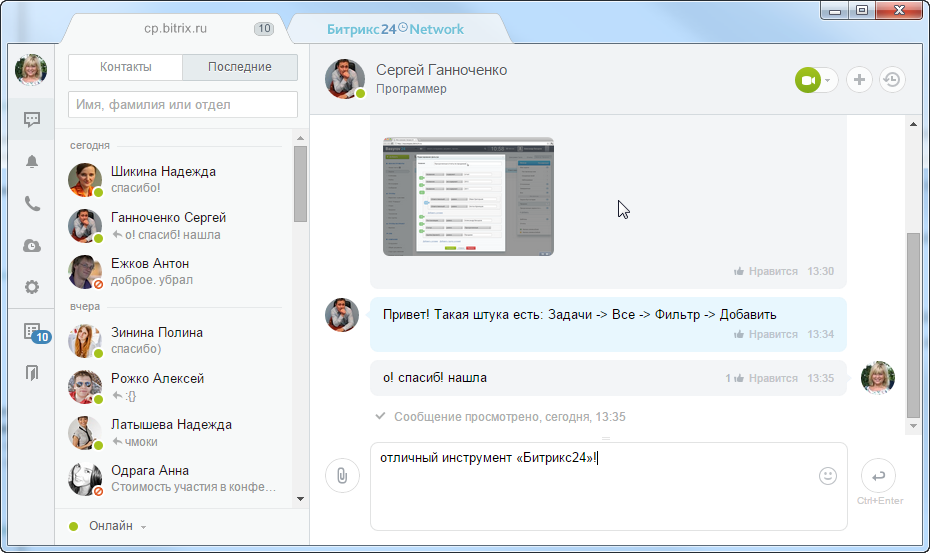930x553 pixels.
Task: Open the phone calls icon
Action: (x=32, y=204)
